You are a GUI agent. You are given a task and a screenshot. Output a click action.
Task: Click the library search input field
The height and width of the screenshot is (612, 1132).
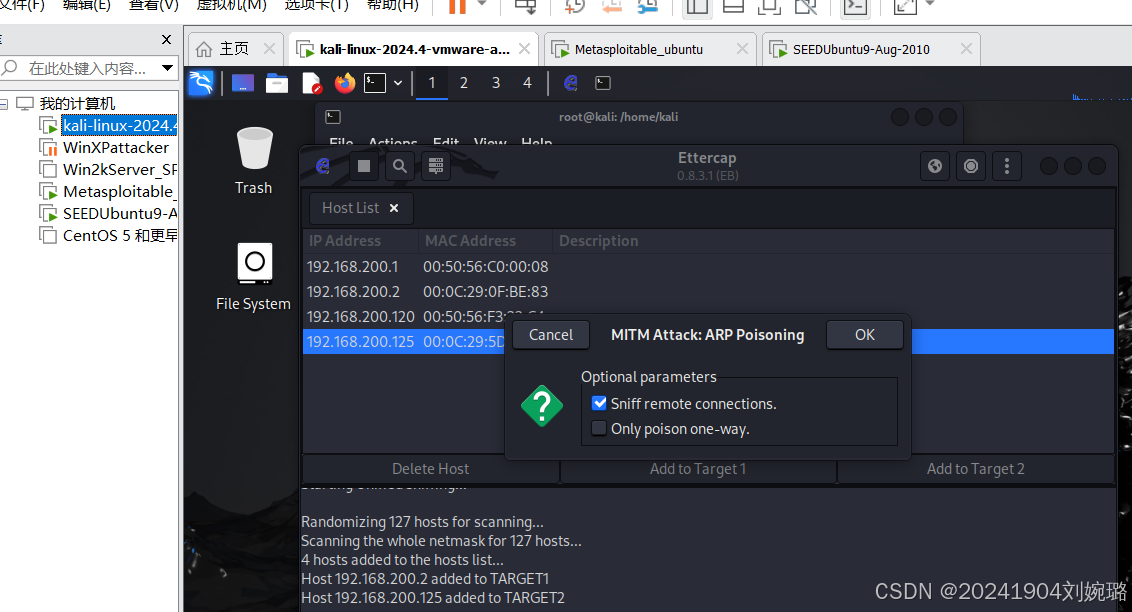(x=88, y=68)
